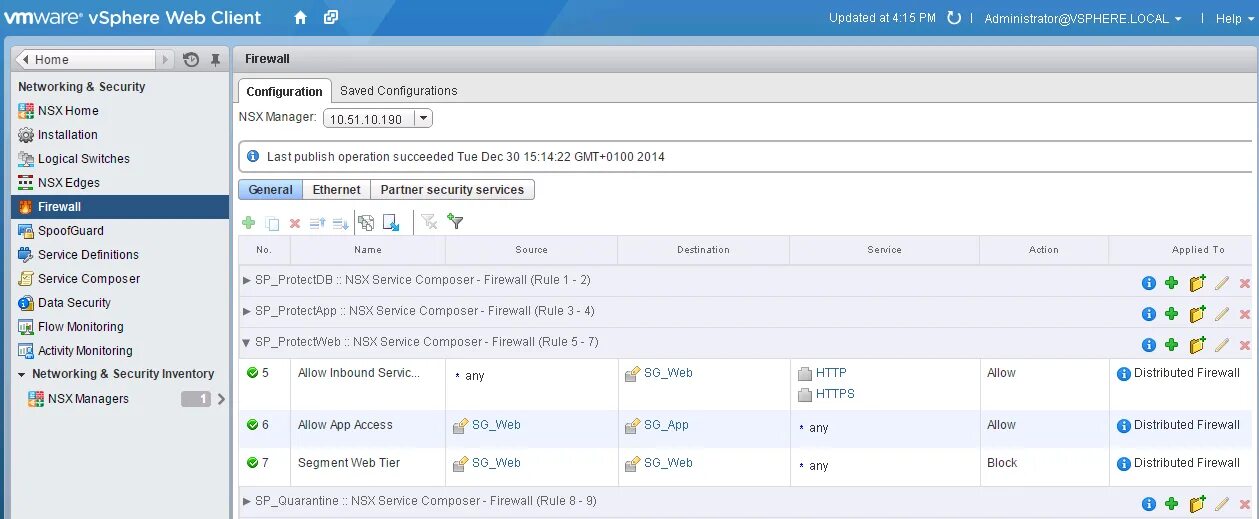Open Administrator@VSPHERE.LOCAL user menu
This screenshot has height=519, width=1259.
click(1083, 19)
